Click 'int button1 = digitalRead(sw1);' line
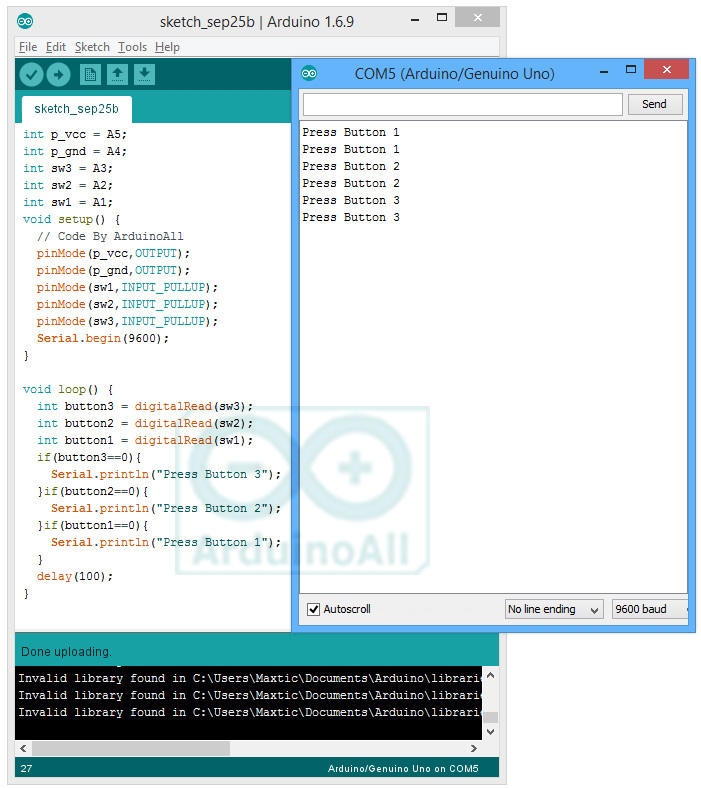701x788 pixels. tap(145, 441)
